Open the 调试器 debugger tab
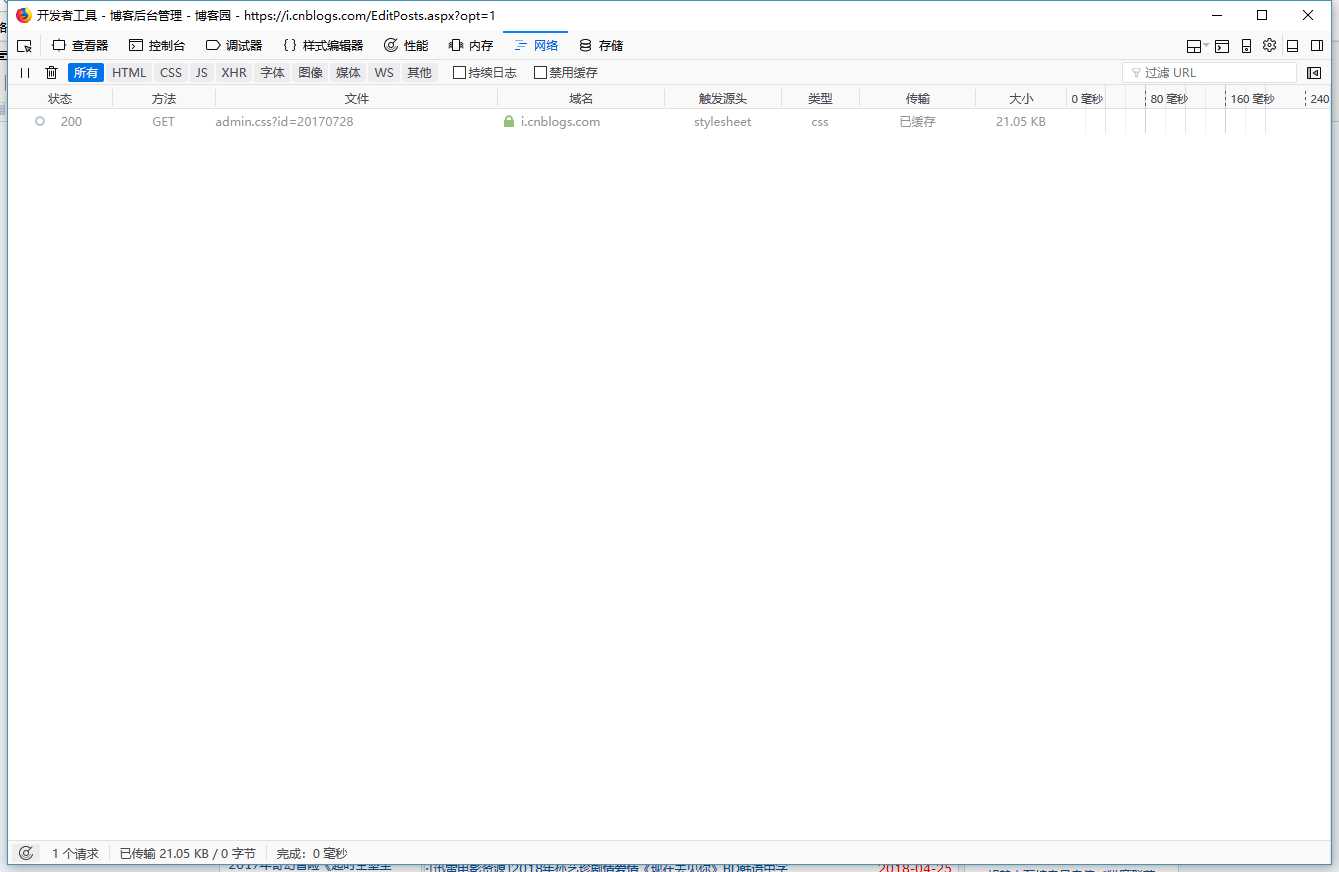 (234, 46)
